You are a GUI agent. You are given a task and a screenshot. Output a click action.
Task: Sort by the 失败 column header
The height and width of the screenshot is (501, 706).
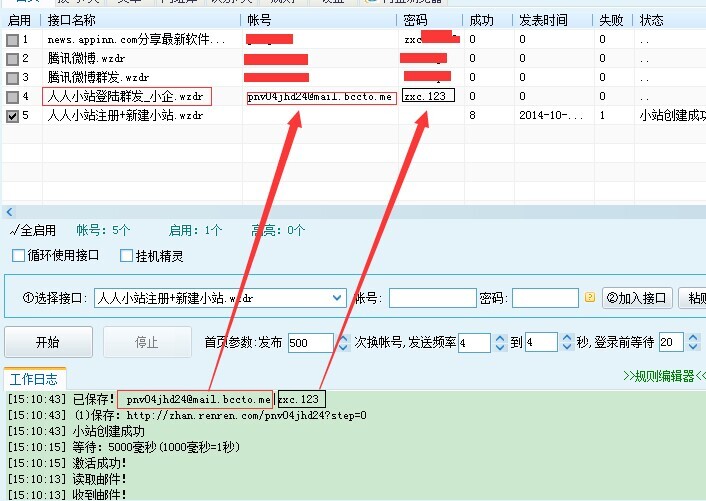pos(611,20)
